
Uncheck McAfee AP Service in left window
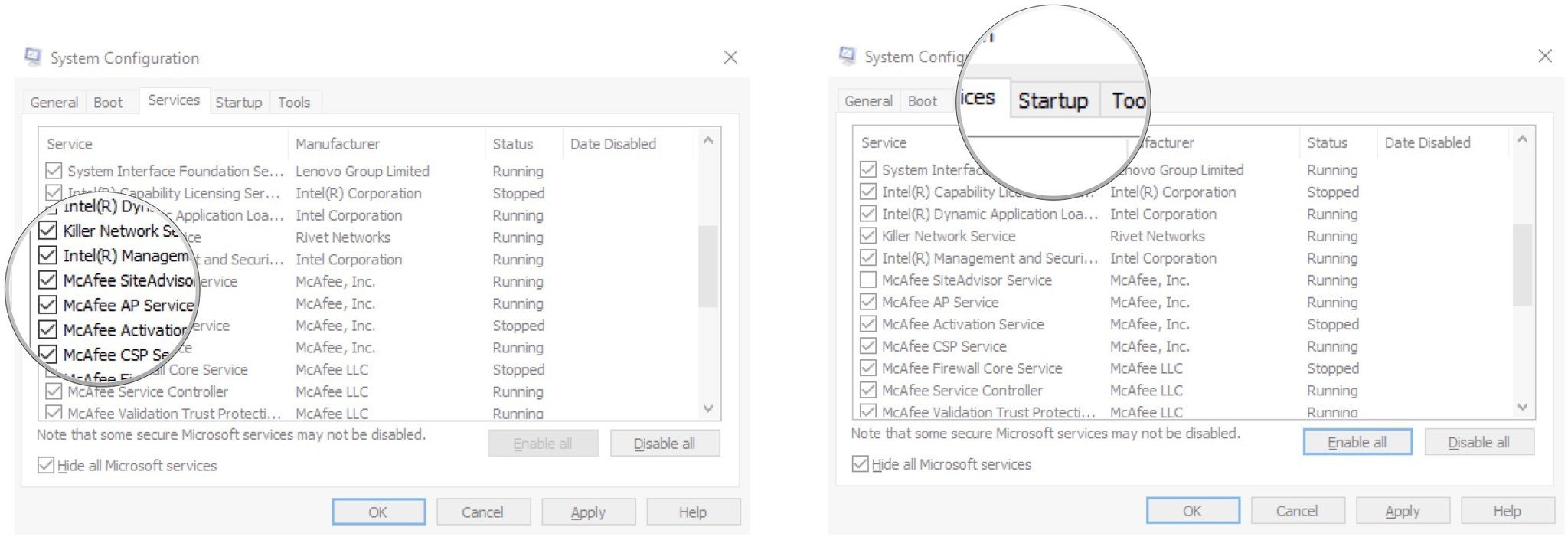pyautogui.click(x=47, y=304)
